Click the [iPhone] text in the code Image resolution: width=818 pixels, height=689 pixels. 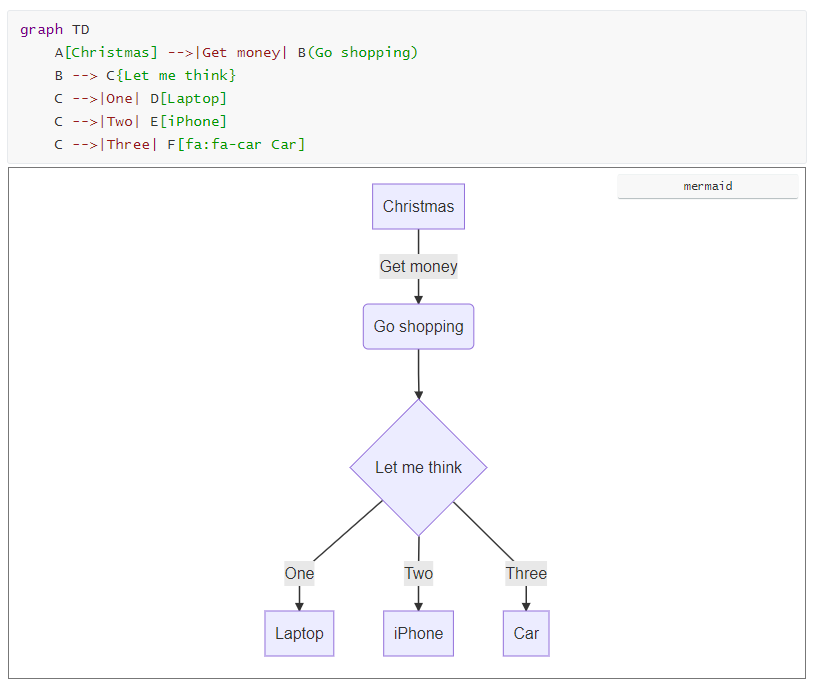click(193, 122)
